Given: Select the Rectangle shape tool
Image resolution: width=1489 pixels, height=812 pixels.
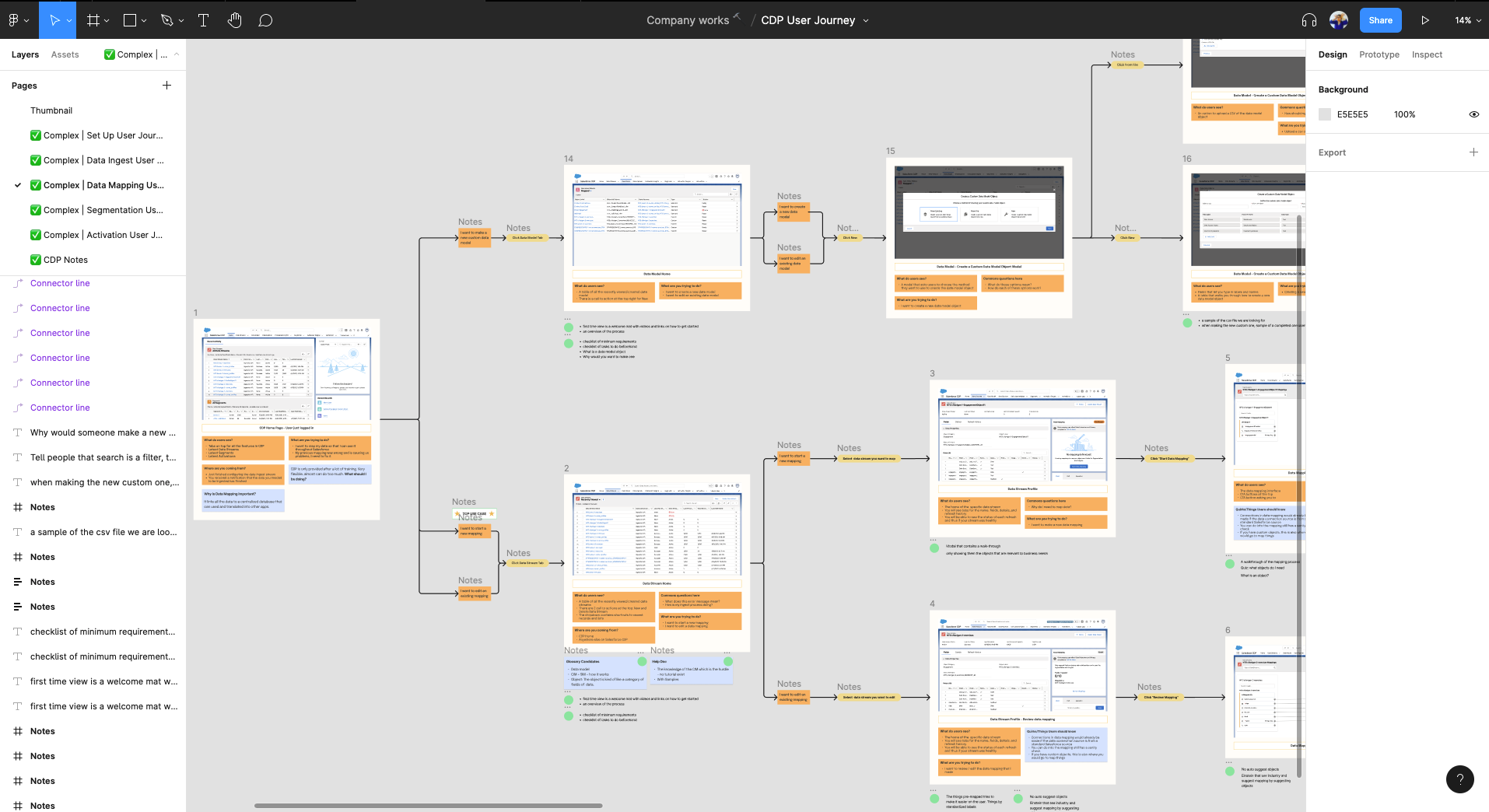Looking at the screenshot, I should click(130, 20).
